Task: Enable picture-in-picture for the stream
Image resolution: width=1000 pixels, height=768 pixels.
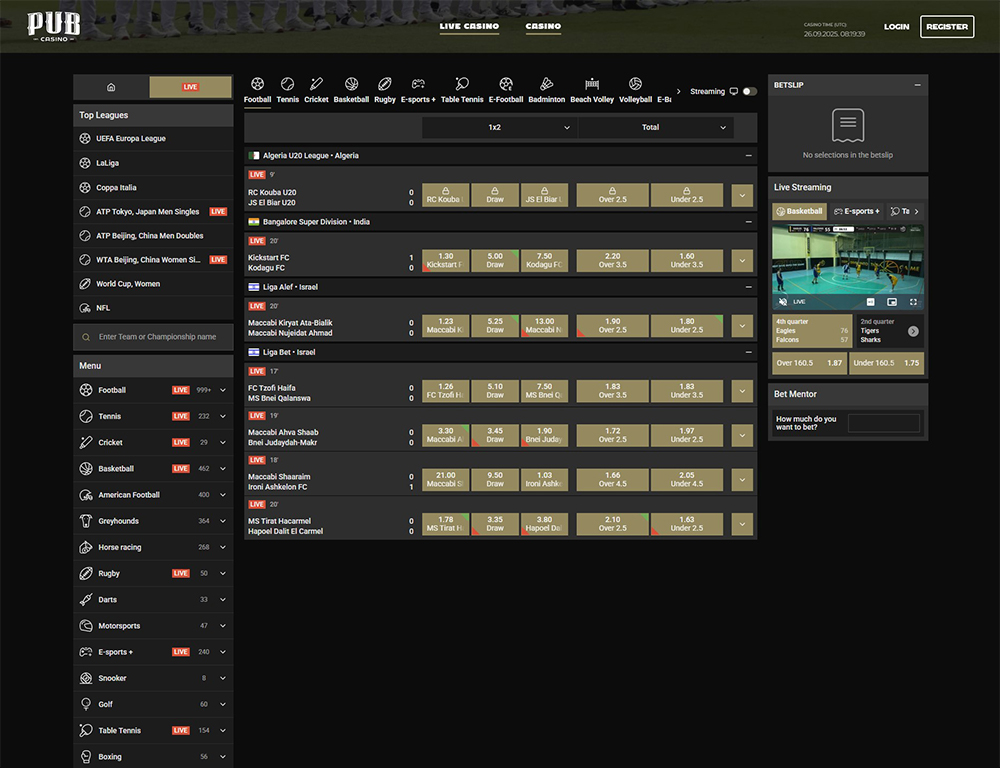Action: 891,301
